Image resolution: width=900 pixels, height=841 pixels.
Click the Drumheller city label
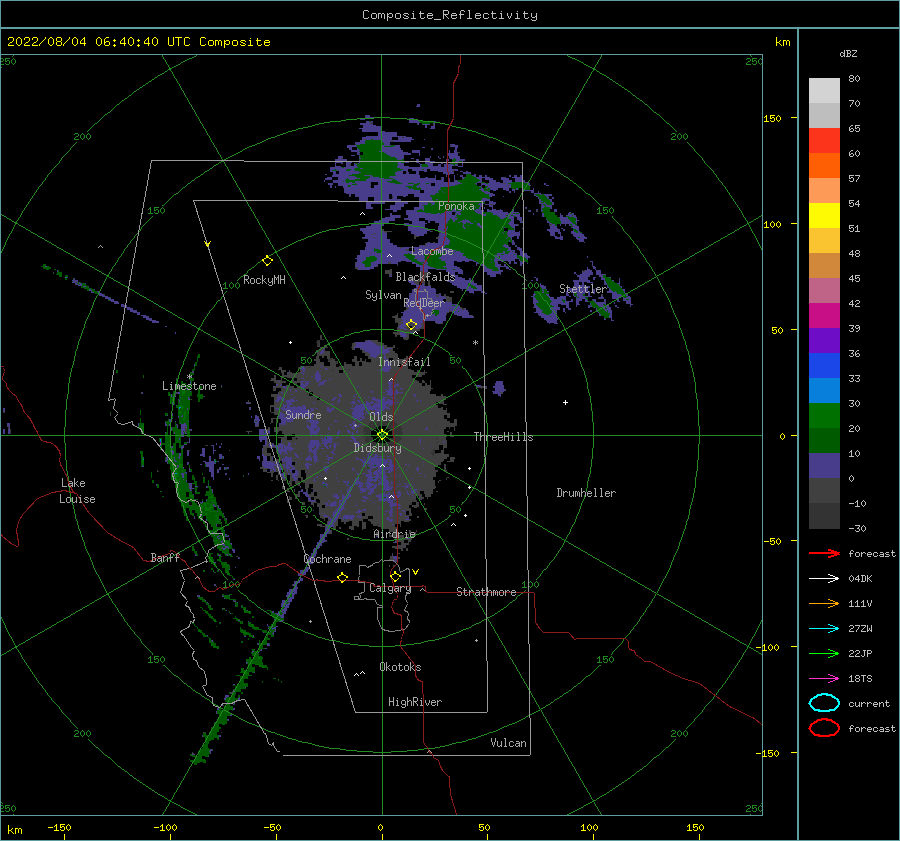click(x=586, y=493)
